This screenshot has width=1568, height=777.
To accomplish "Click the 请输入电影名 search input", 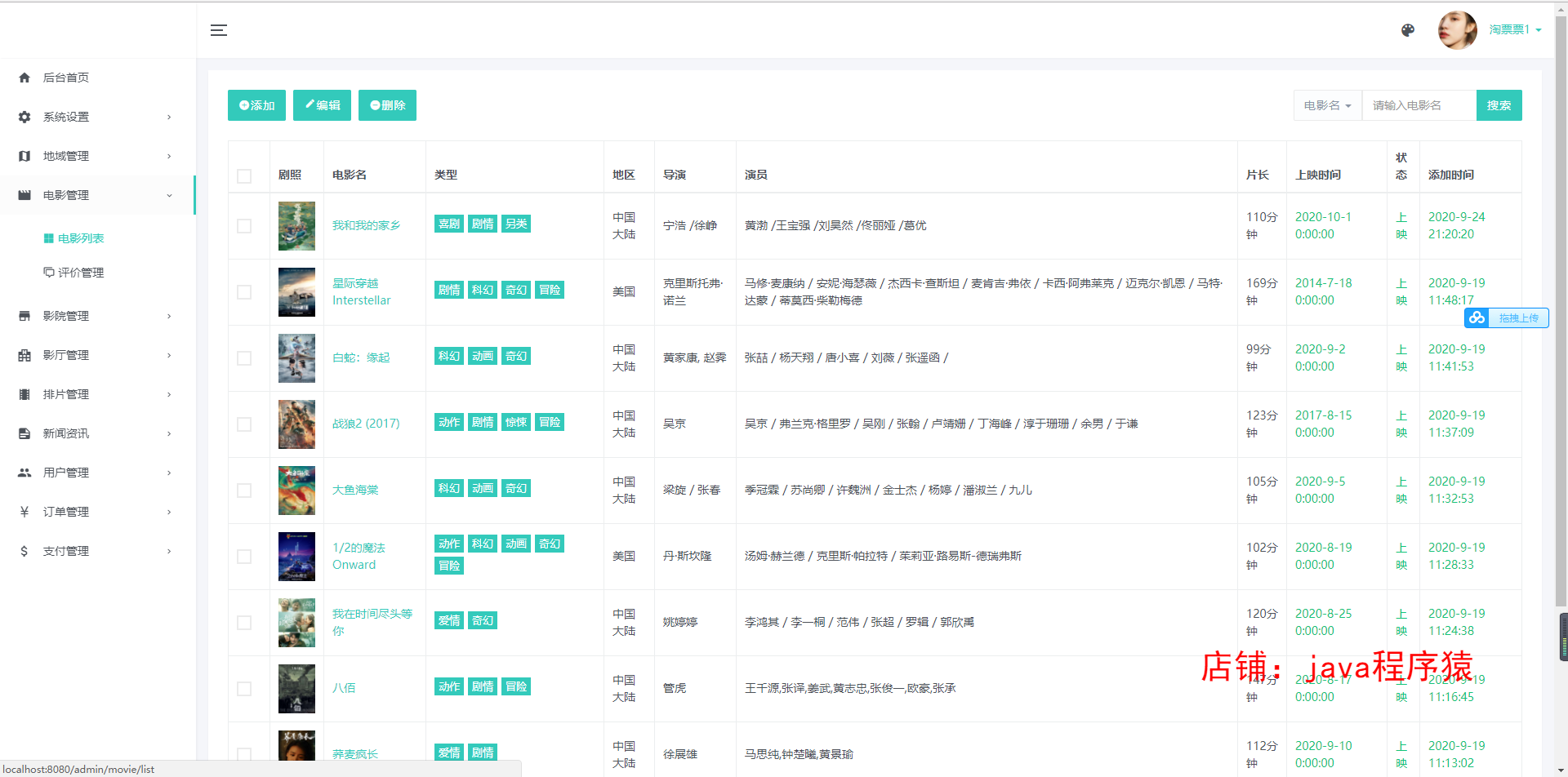I will (1419, 105).
